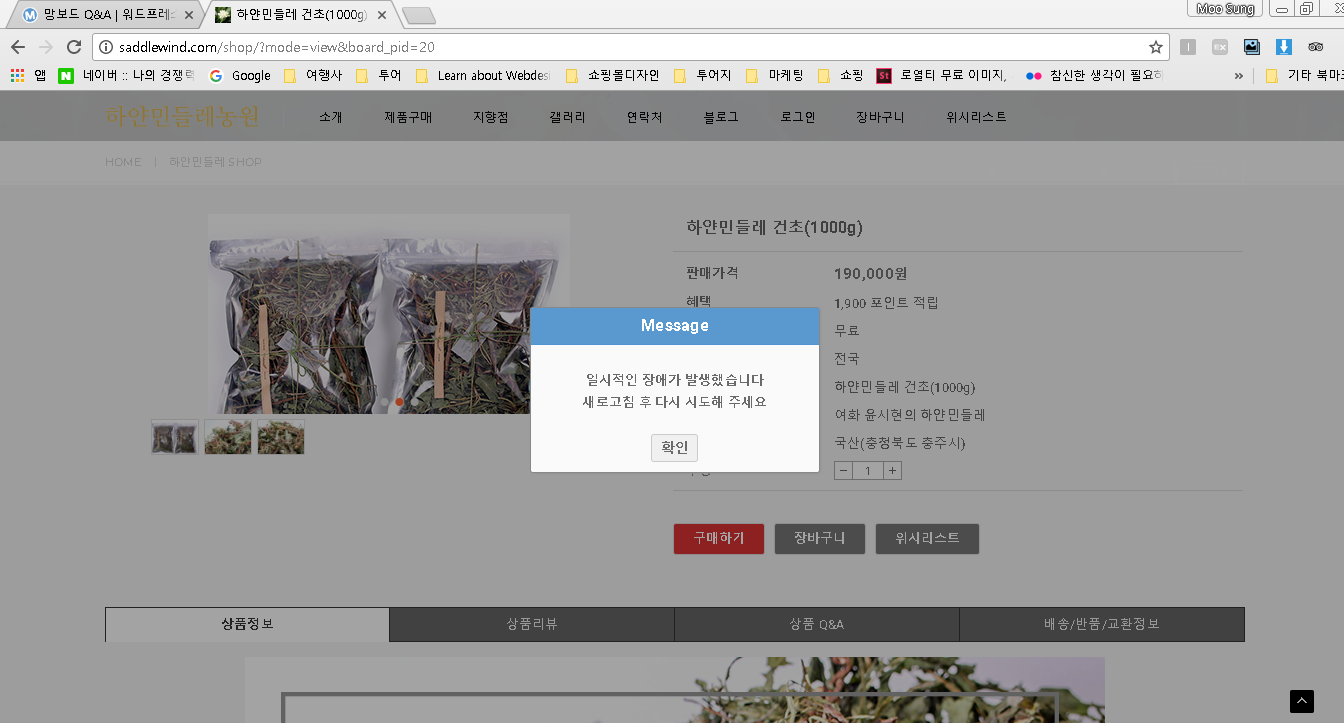Focus the browser address bar
The width and height of the screenshot is (1344, 723).
(x=630, y=47)
